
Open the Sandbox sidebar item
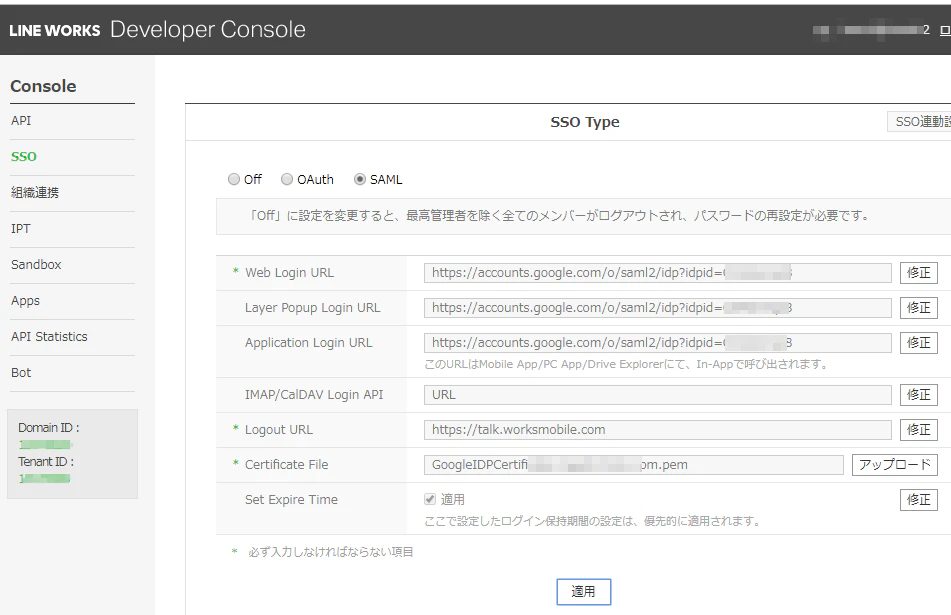36,264
